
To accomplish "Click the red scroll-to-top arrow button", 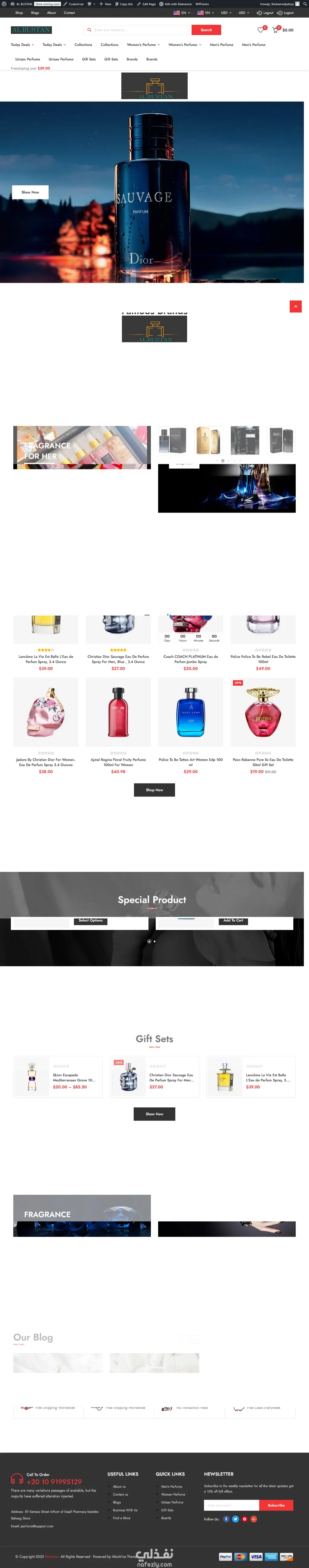I will click(296, 306).
